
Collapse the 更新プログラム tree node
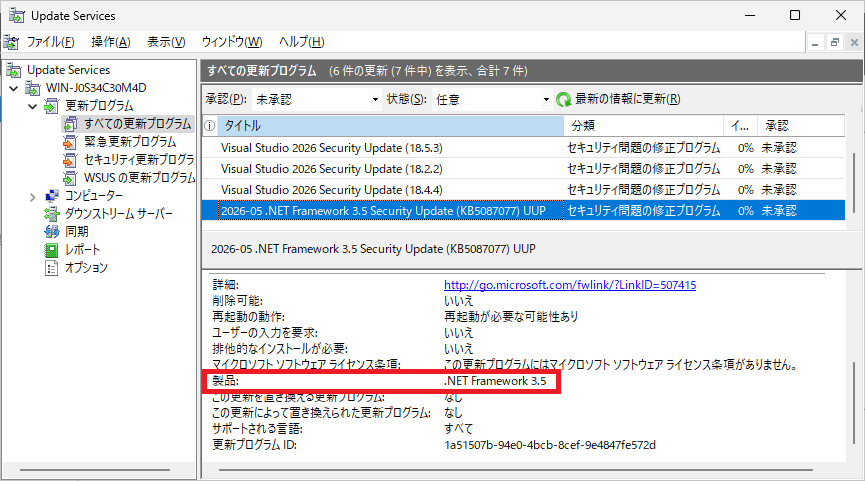tap(33, 106)
